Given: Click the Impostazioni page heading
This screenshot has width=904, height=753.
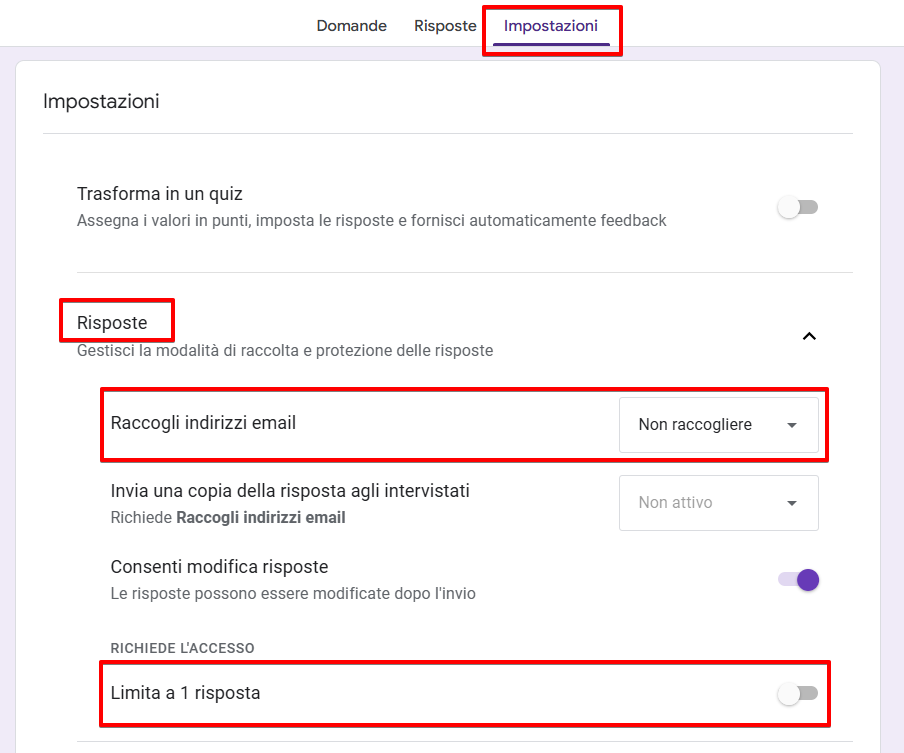Looking at the screenshot, I should click(101, 101).
